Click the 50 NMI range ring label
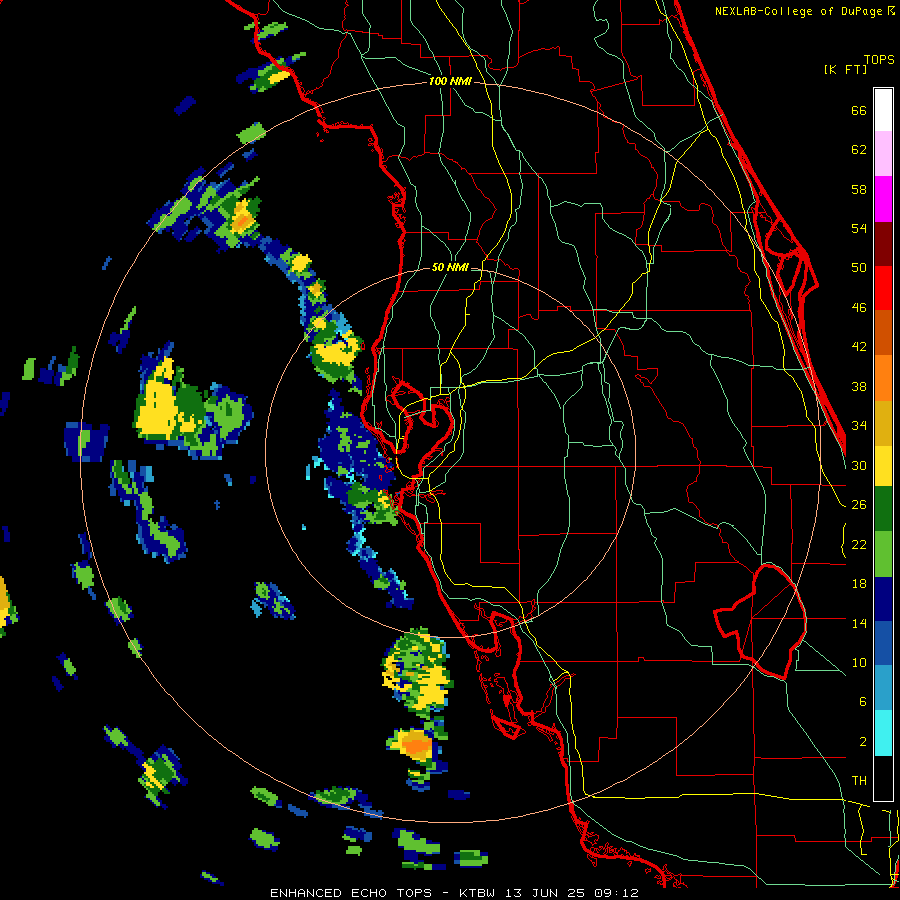Viewport: 900px width, 900px height. tap(450, 267)
